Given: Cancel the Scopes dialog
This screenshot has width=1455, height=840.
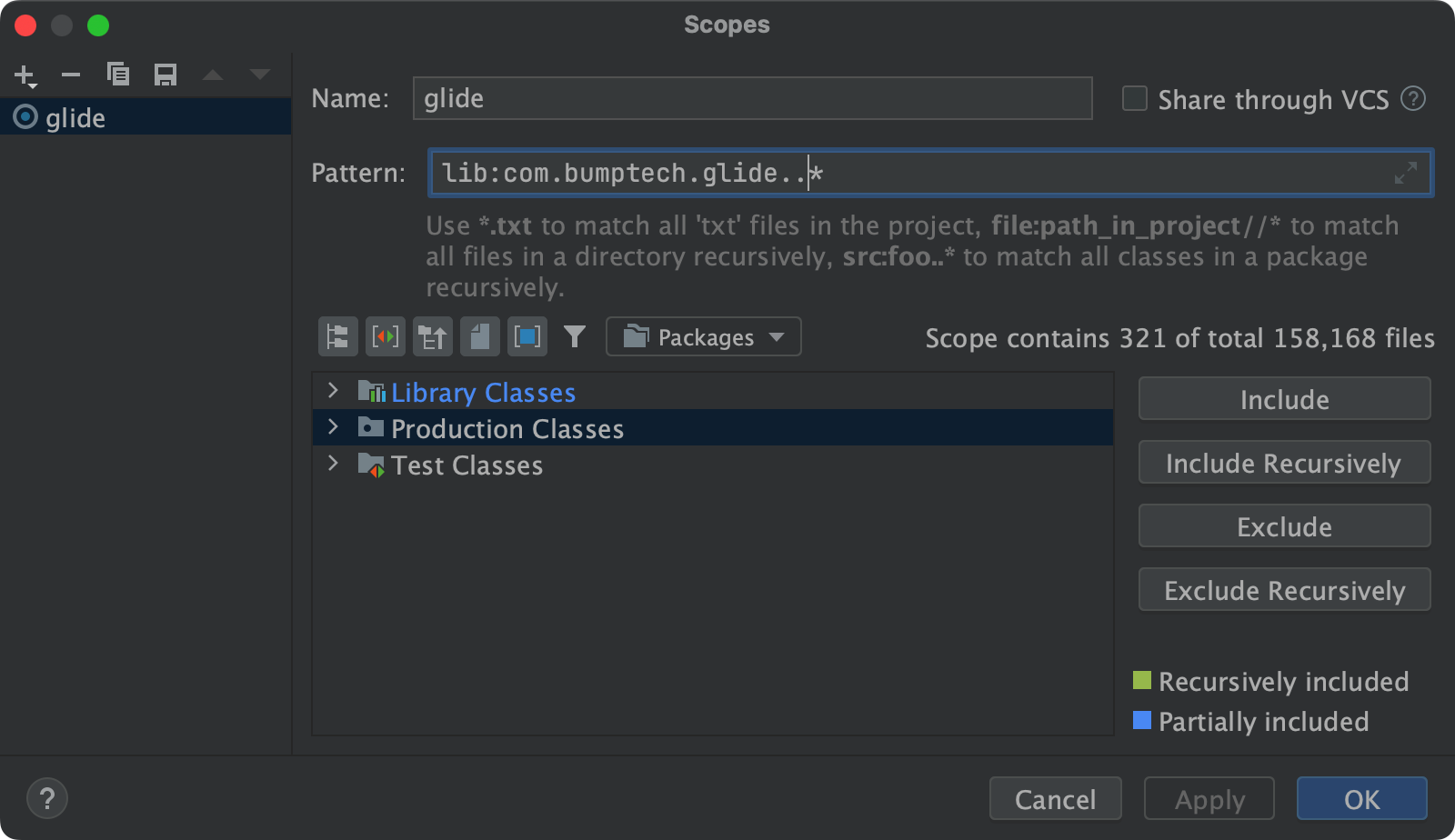Looking at the screenshot, I should tap(1055, 799).
